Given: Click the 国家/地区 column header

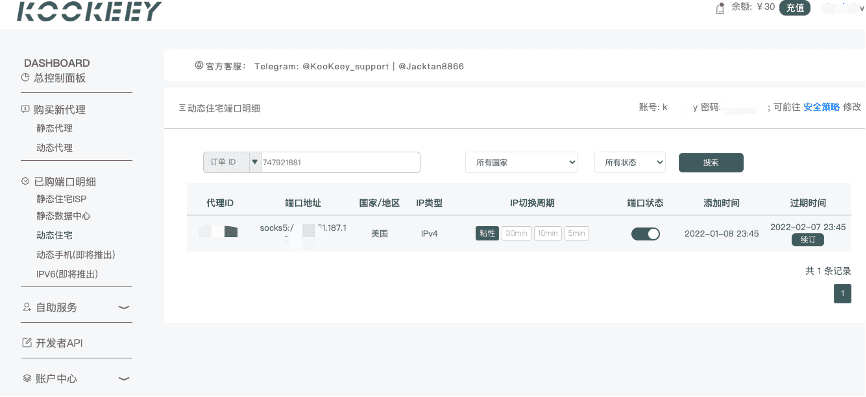Looking at the screenshot, I should click(x=379, y=203).
